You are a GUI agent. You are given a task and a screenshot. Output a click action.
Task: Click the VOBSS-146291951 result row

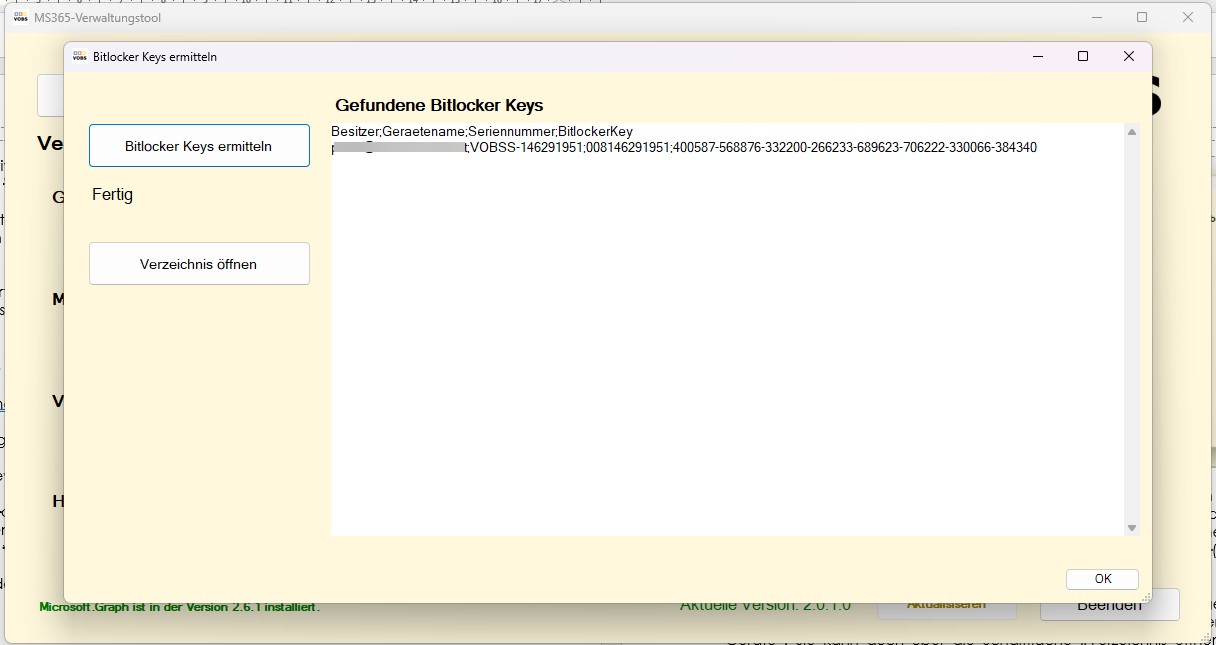(750, 148)
